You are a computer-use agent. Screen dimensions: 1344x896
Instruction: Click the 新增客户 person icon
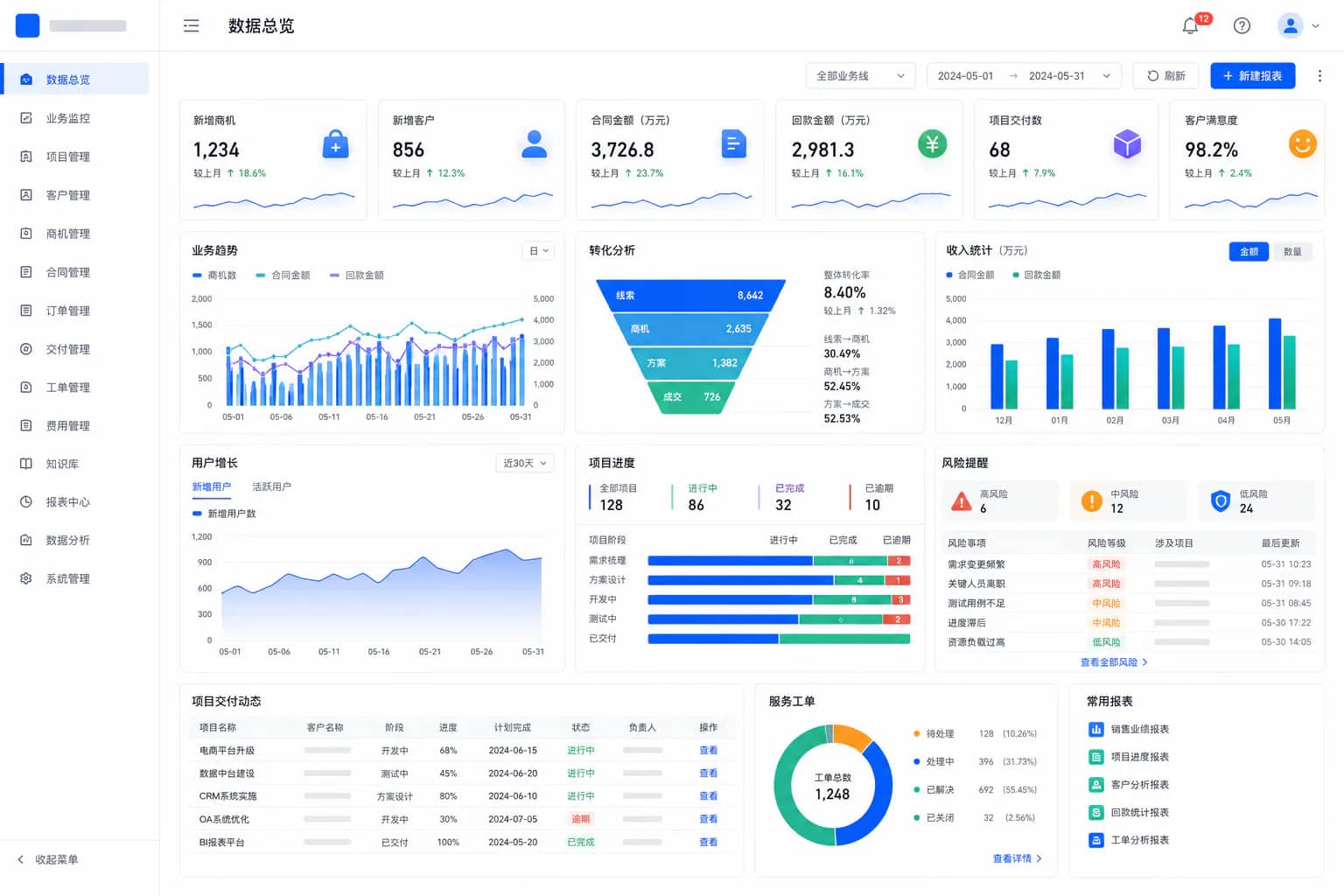[534, 144]
